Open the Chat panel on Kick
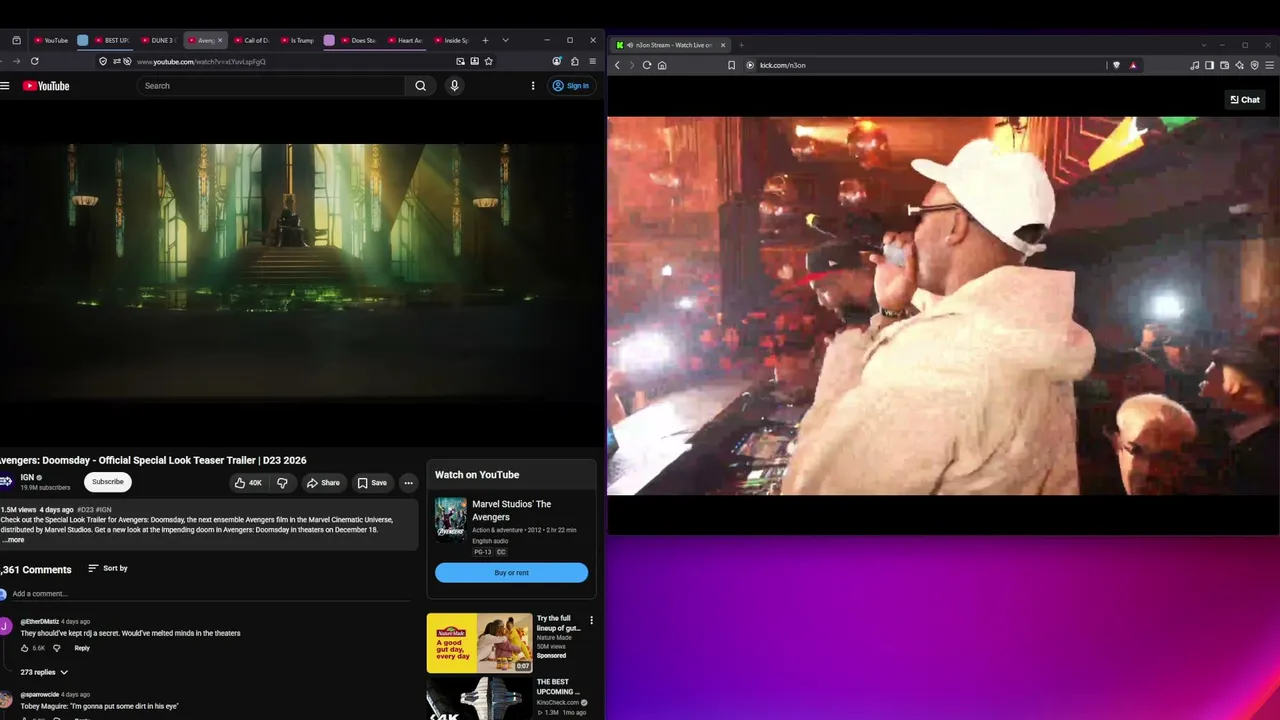The image size is (1280, 720). click(x=1245, y=100)
